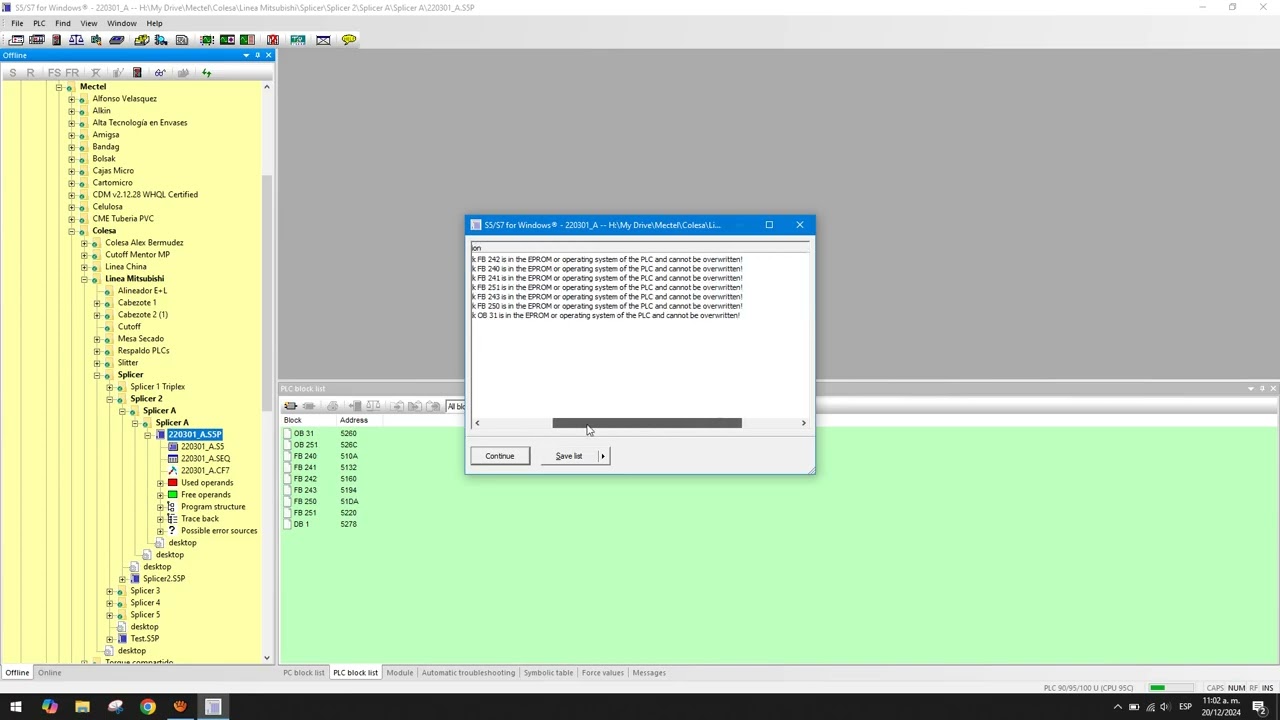The height and width of the screenshot is (720, 1280).
Task: Open the Messages tab
Action: [649, 673]
